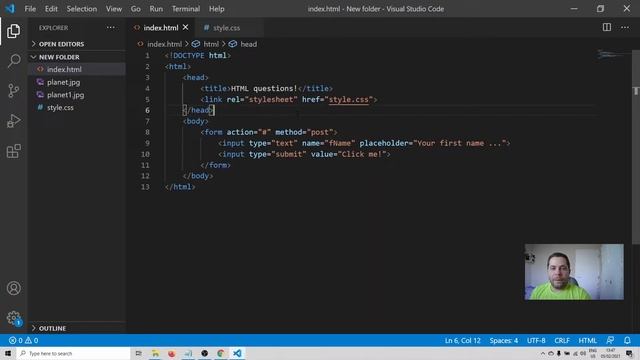Image resolution: width=640 pixels, height=360 pixels.
Task: Click the editor vertical scrollbar
Action: click(x=636, y=147)
